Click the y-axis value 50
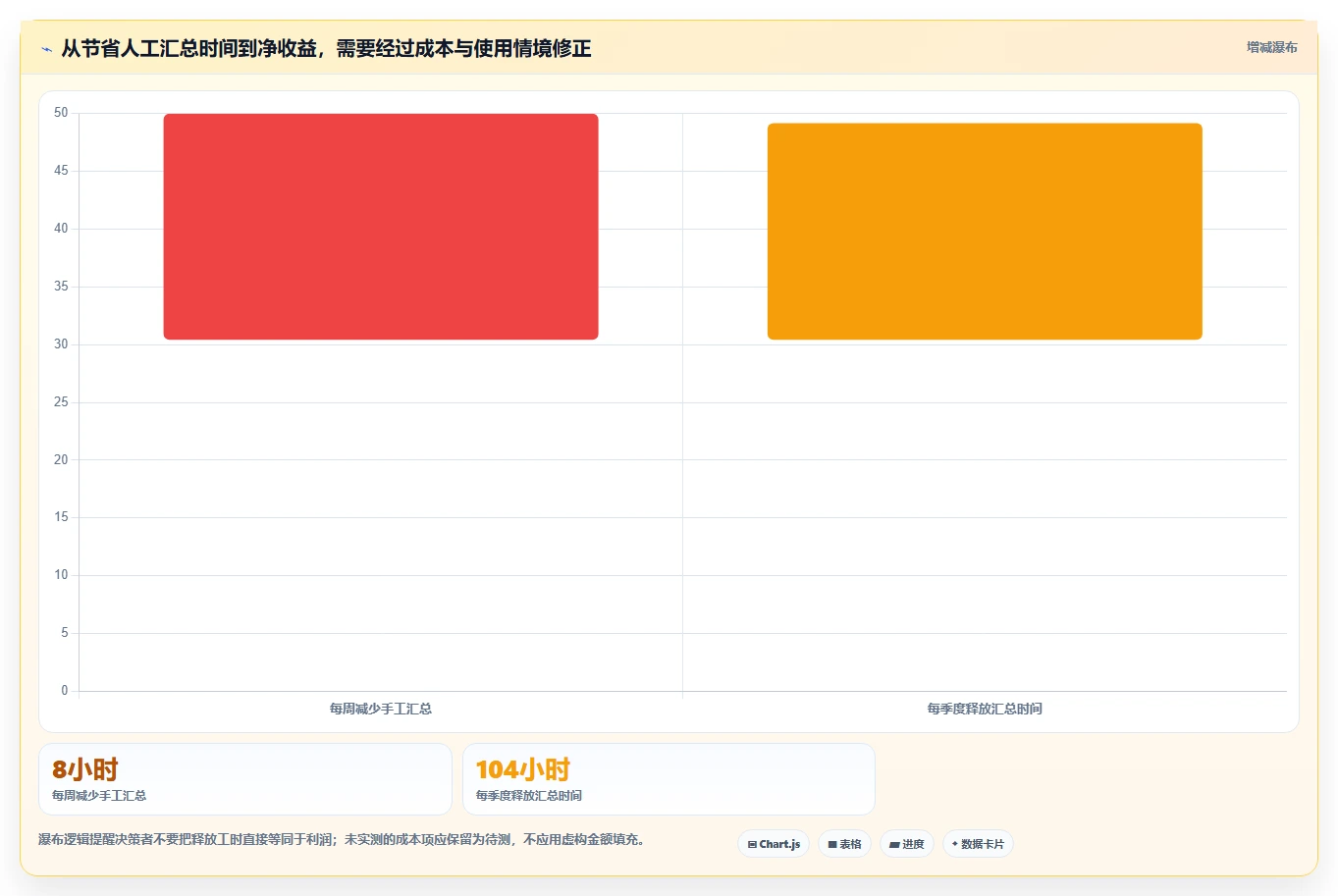Image resolution: width=1338 pixels, height=896 pixels. coord(61,113)
